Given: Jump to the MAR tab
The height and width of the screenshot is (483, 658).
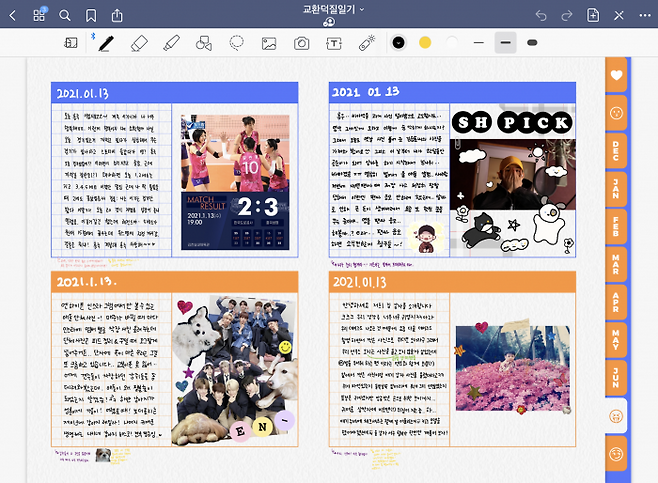Looking at the screenshot, I should [x=616, y=263].
